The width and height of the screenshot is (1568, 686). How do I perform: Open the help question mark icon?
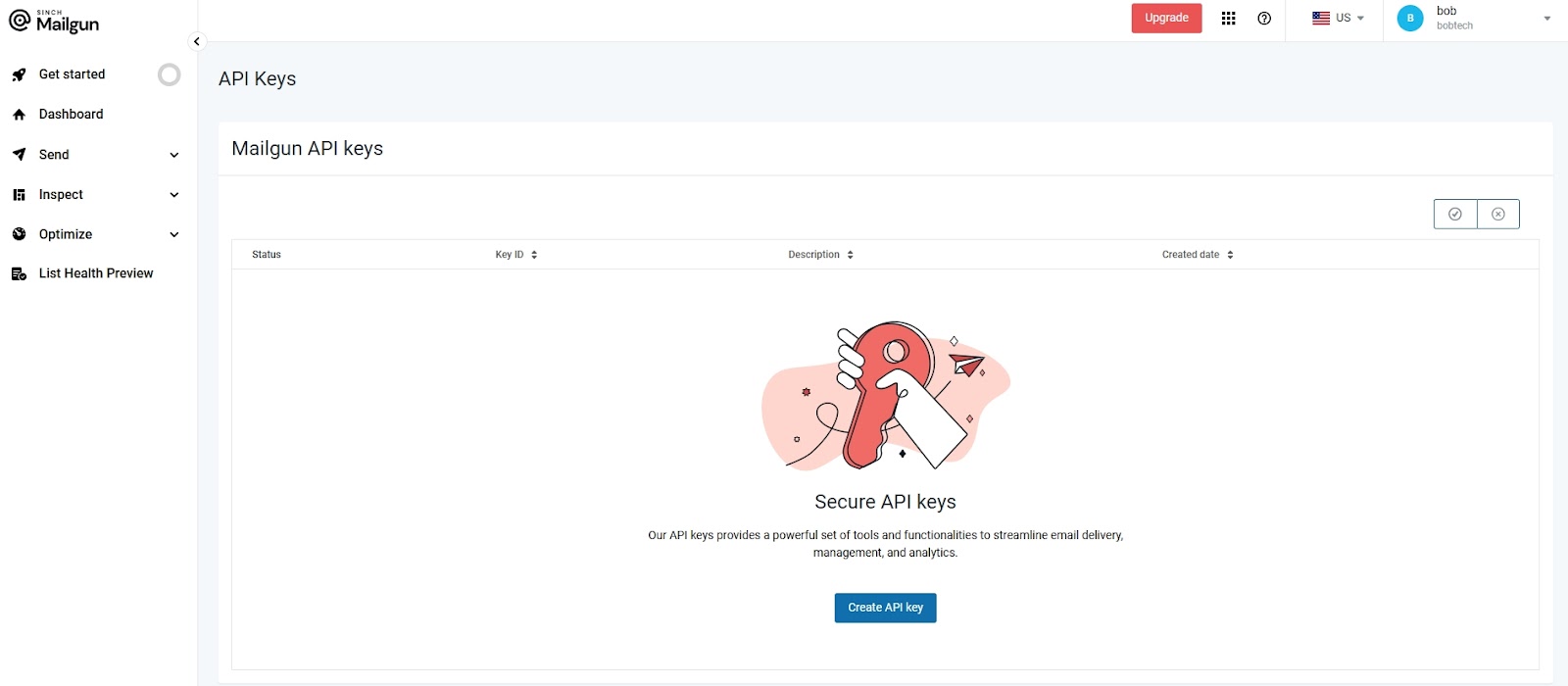1264,19
